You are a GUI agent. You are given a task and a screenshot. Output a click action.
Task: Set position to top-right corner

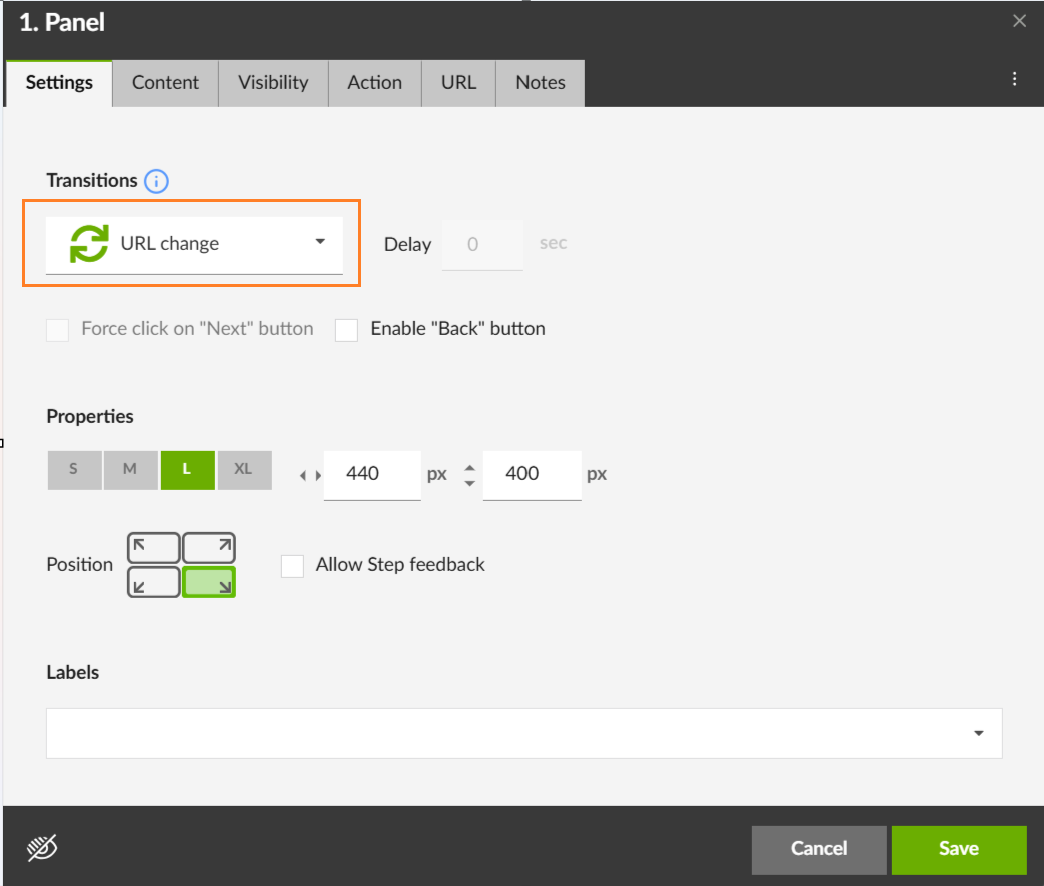point(209,549)
